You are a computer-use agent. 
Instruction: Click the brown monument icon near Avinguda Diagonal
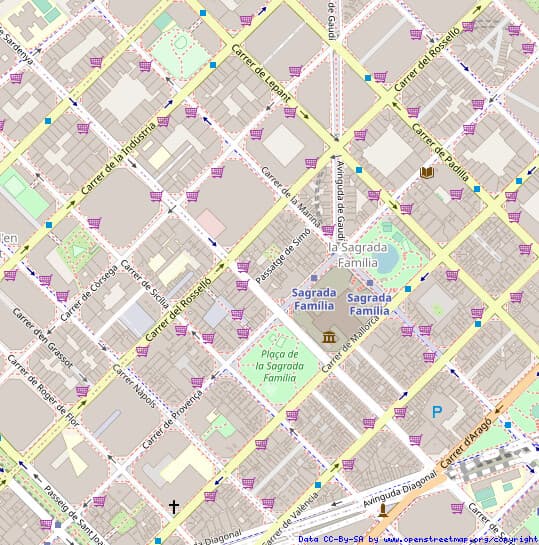coord(383,511)
